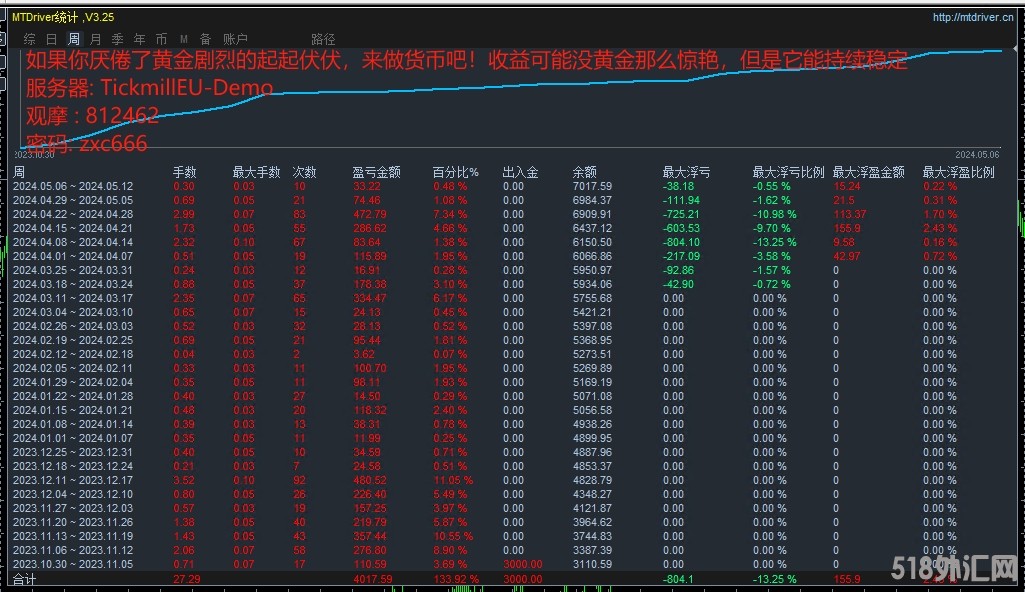Switch to the 综 summary tab

[x=29, y=39]
